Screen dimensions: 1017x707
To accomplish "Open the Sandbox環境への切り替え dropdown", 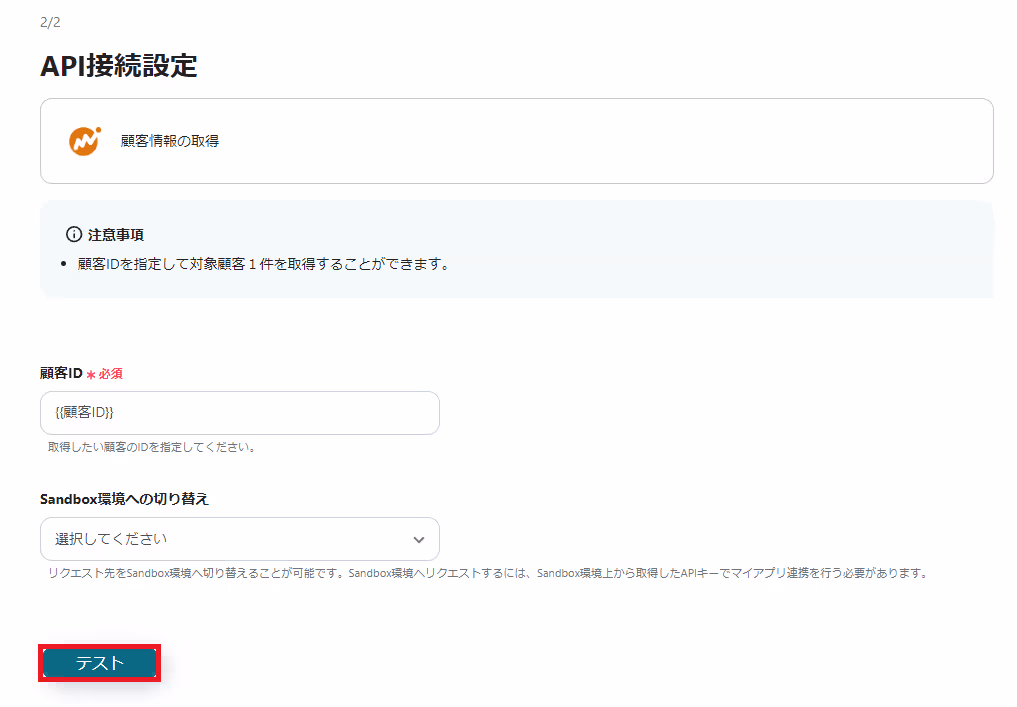I will tap(240, 539).
